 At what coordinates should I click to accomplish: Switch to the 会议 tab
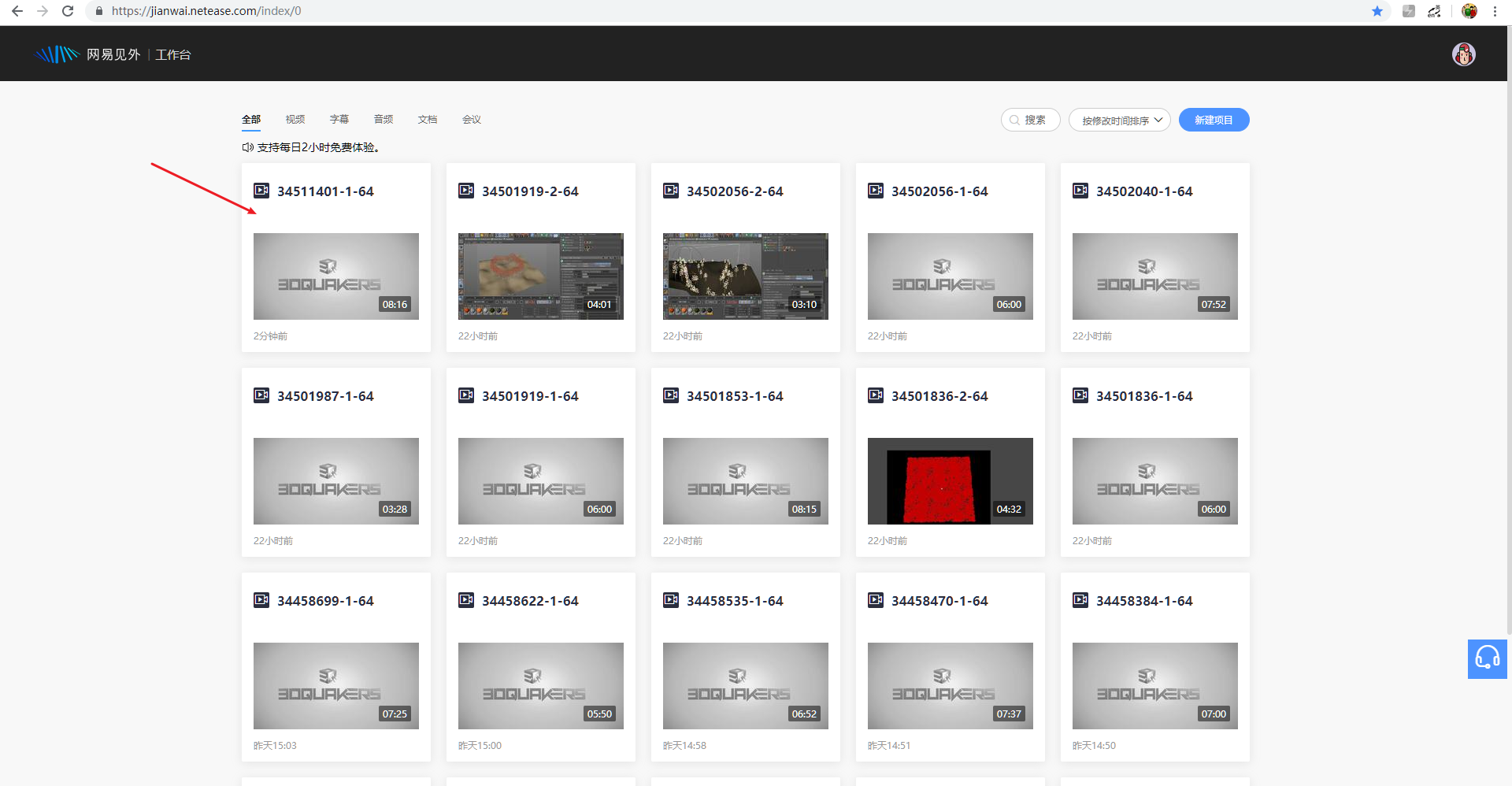click(472, 120)
